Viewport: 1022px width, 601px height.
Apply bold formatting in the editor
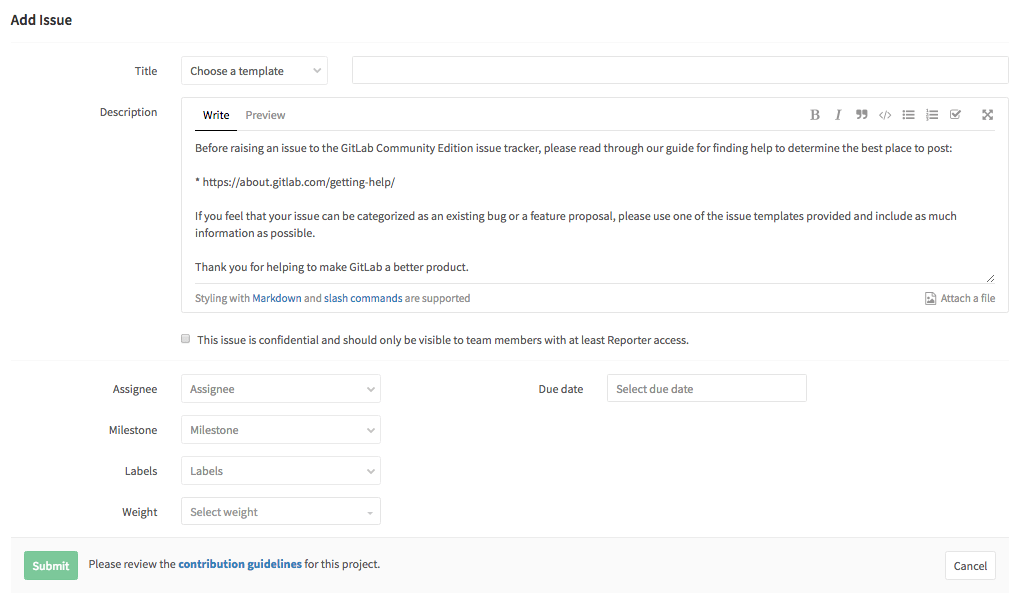(814, 114)
